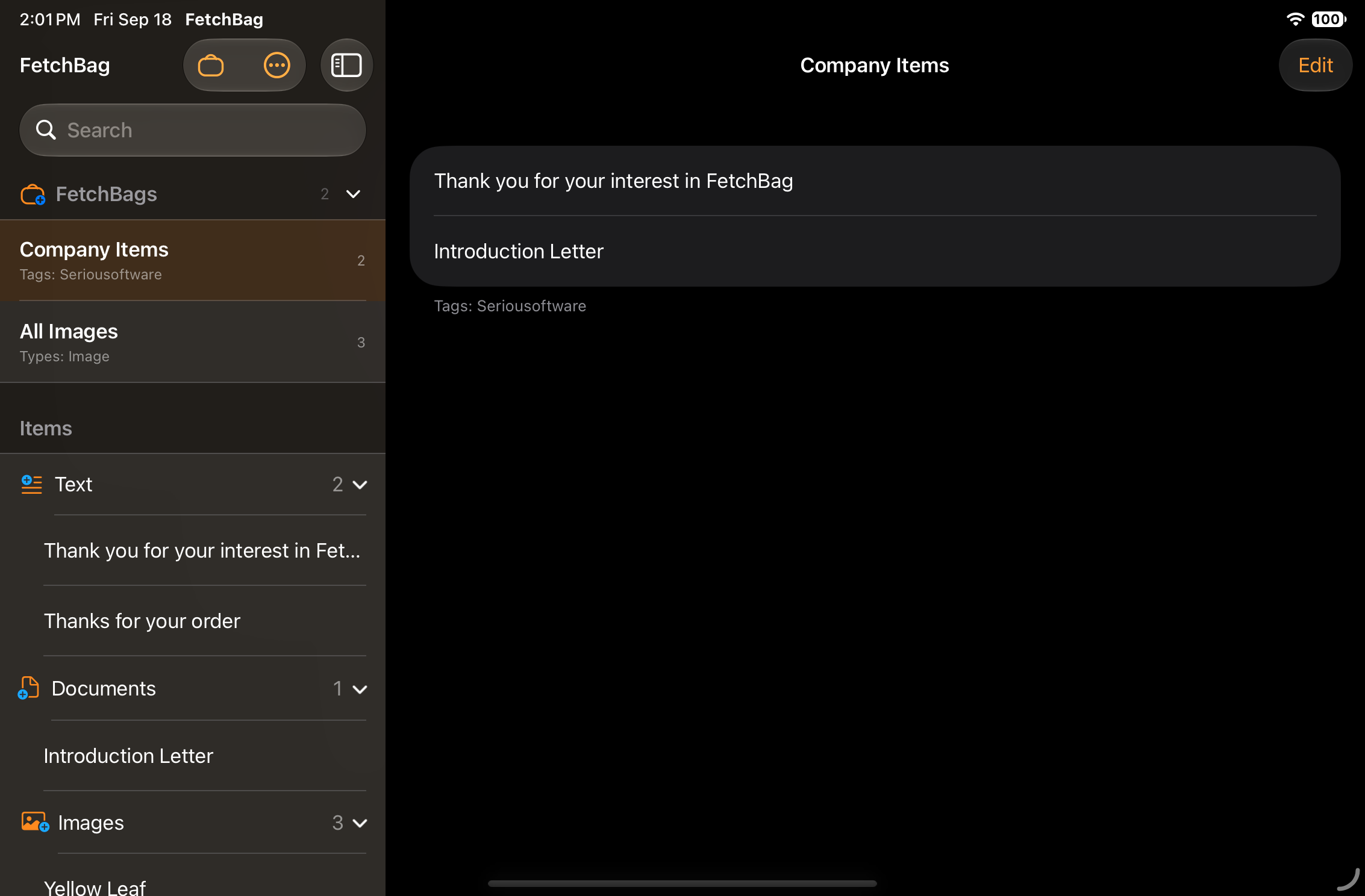Click the Tags: Seriousoftware footer text
1365x896 pixels.
[x=510, y=306]
